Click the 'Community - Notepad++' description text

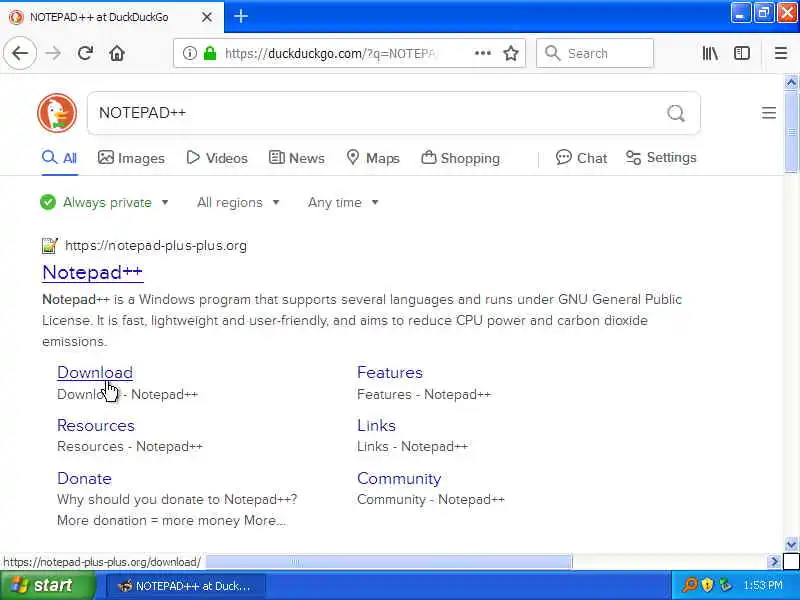pyautogui.click(x=431, y=499)
